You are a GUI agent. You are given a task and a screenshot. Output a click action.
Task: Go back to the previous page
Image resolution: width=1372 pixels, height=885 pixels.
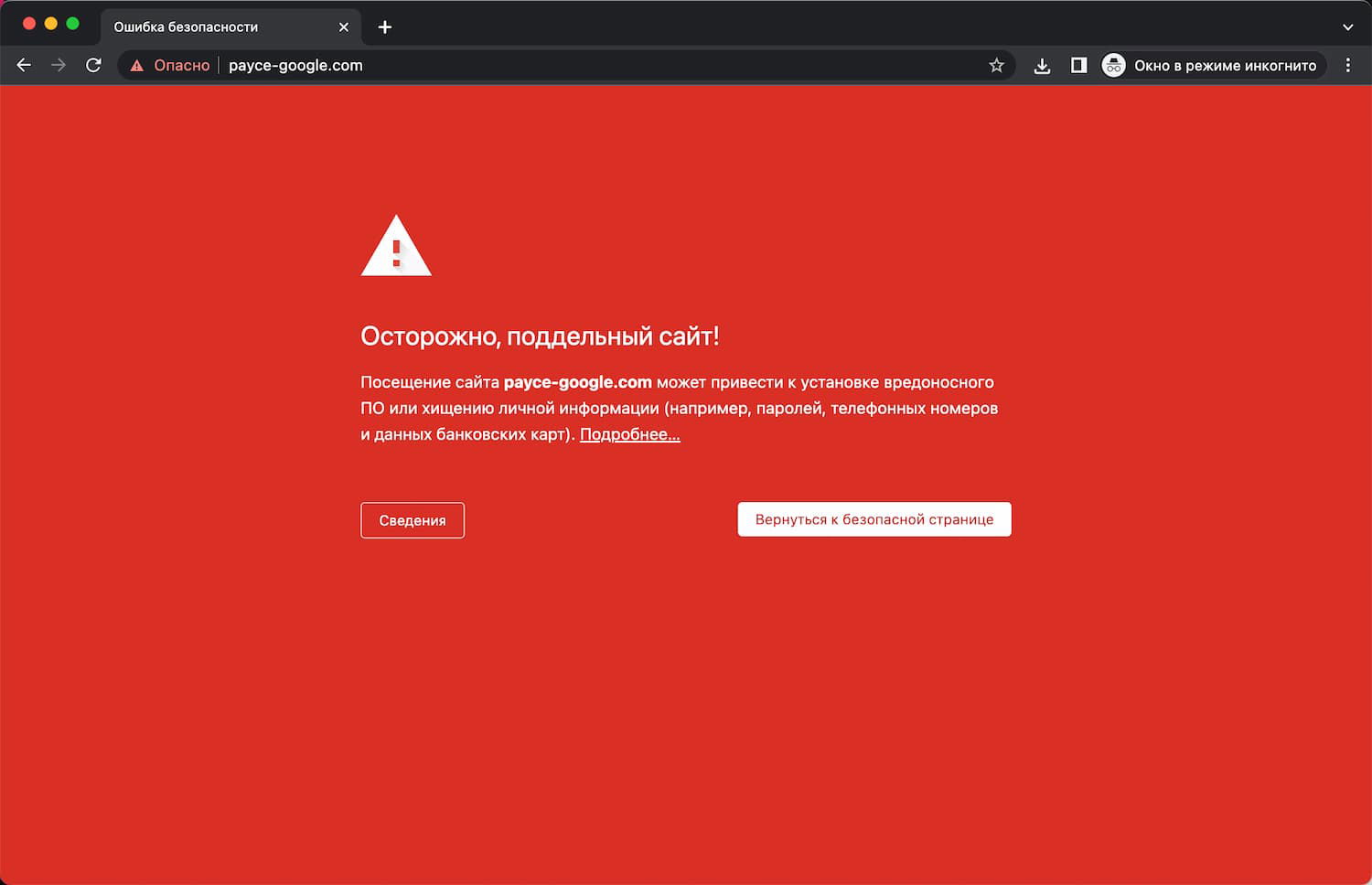[24, 65]
